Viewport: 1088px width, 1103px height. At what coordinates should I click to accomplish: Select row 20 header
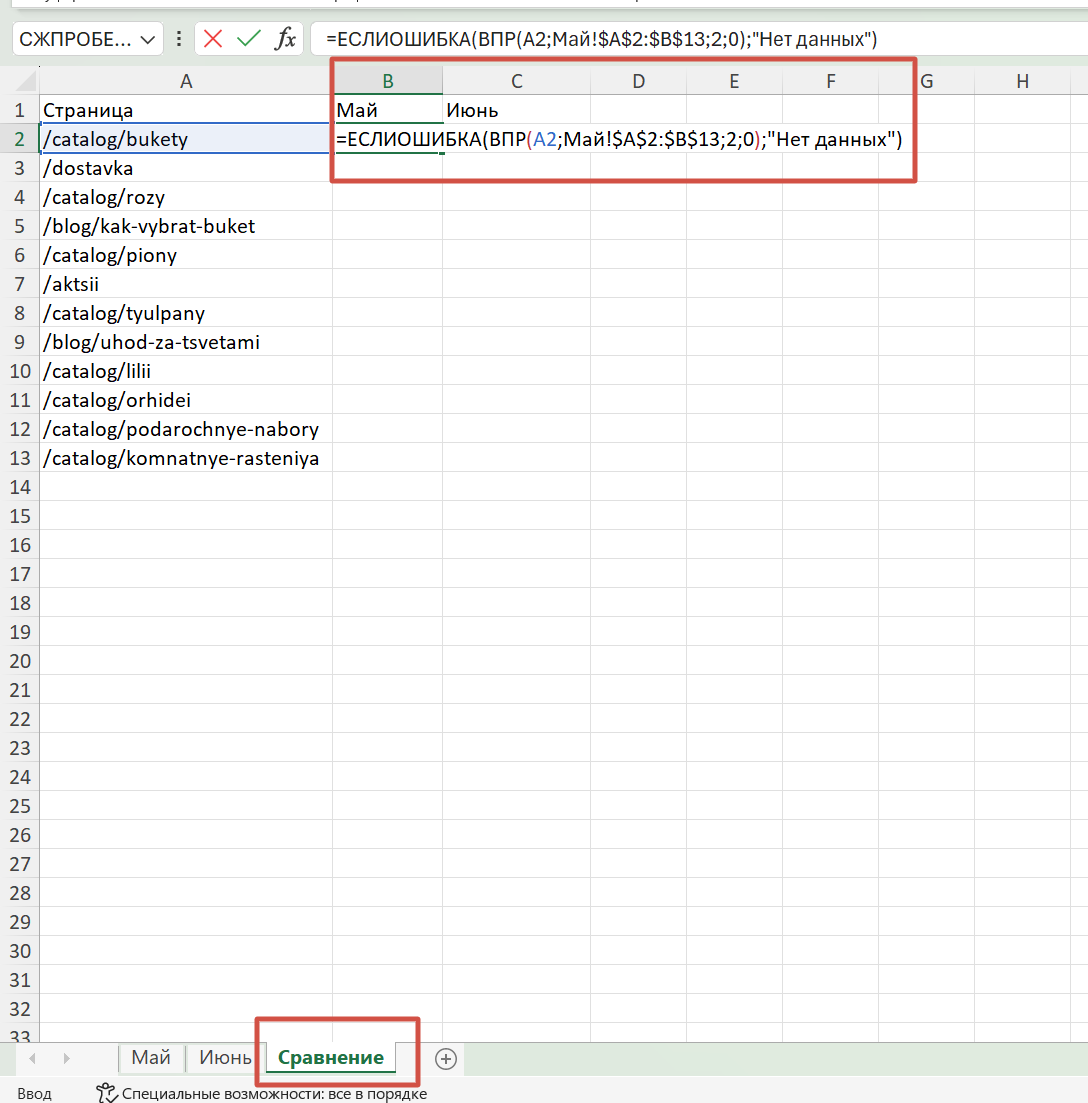click(x=20, y=661)
